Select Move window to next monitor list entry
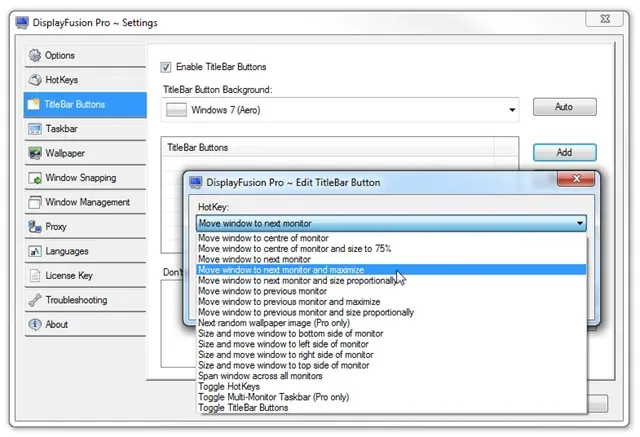 click(391, 259)
